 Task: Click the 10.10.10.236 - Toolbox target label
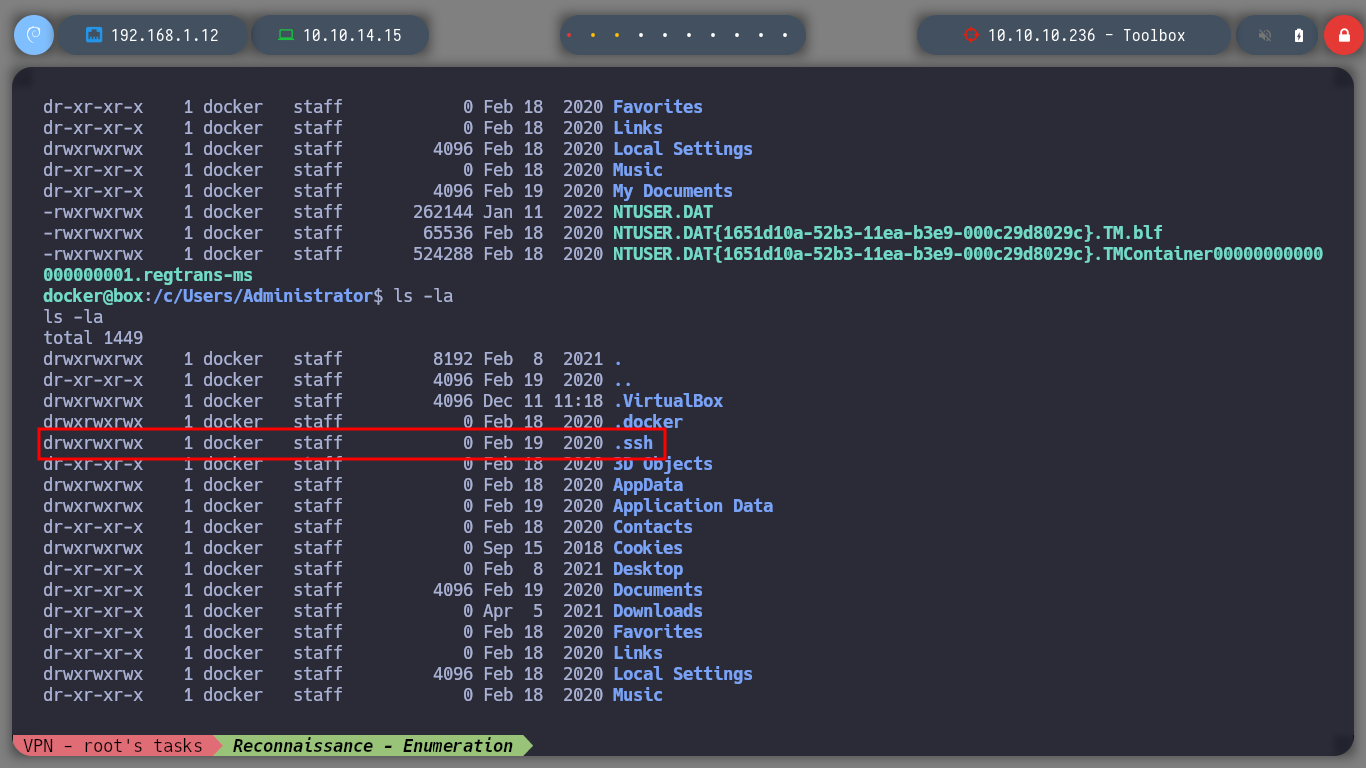[1087, 35]
